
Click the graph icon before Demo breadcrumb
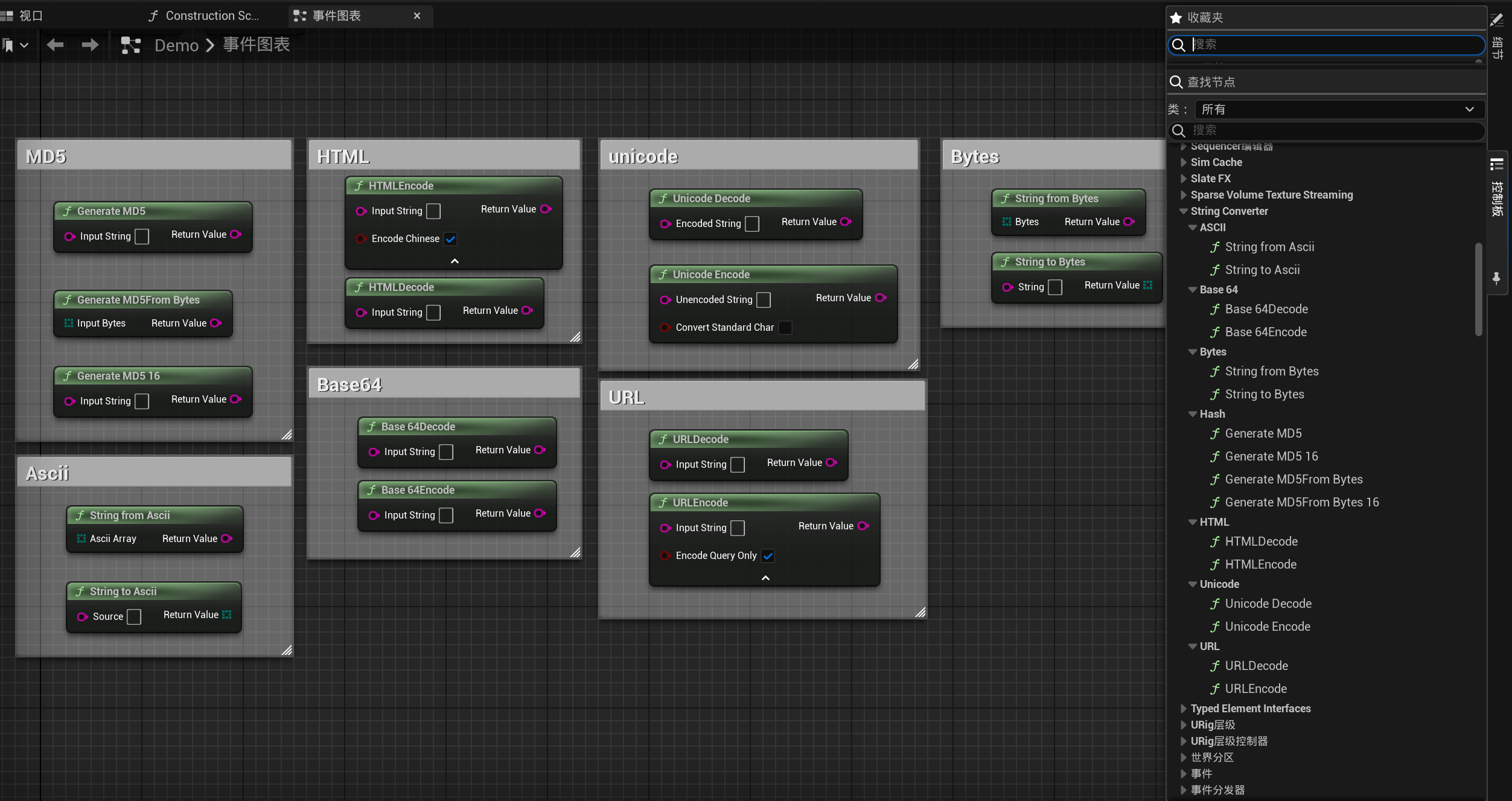pyautogui.click(x=130, y=45)
